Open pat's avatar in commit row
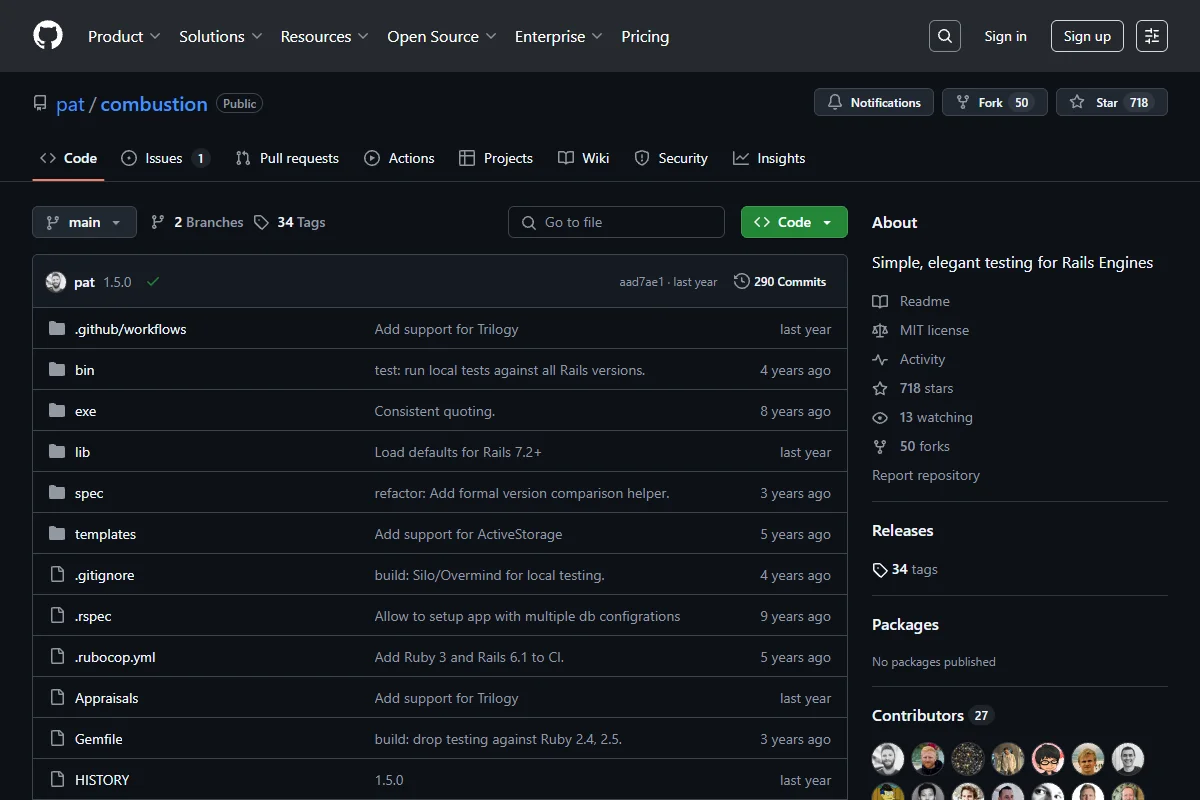 [x=56, y=282]
